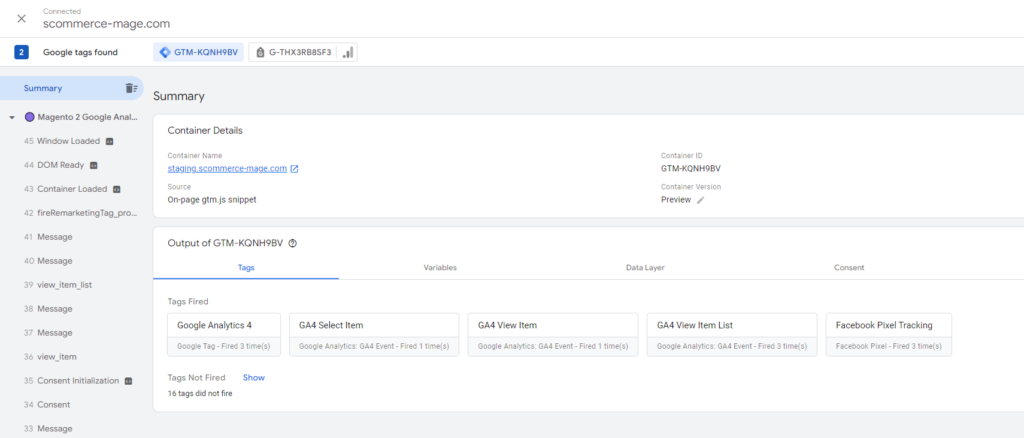Click the pencil icon next to Preview version
Viewport: 1024px width, 438px height.
coord(701,200)
